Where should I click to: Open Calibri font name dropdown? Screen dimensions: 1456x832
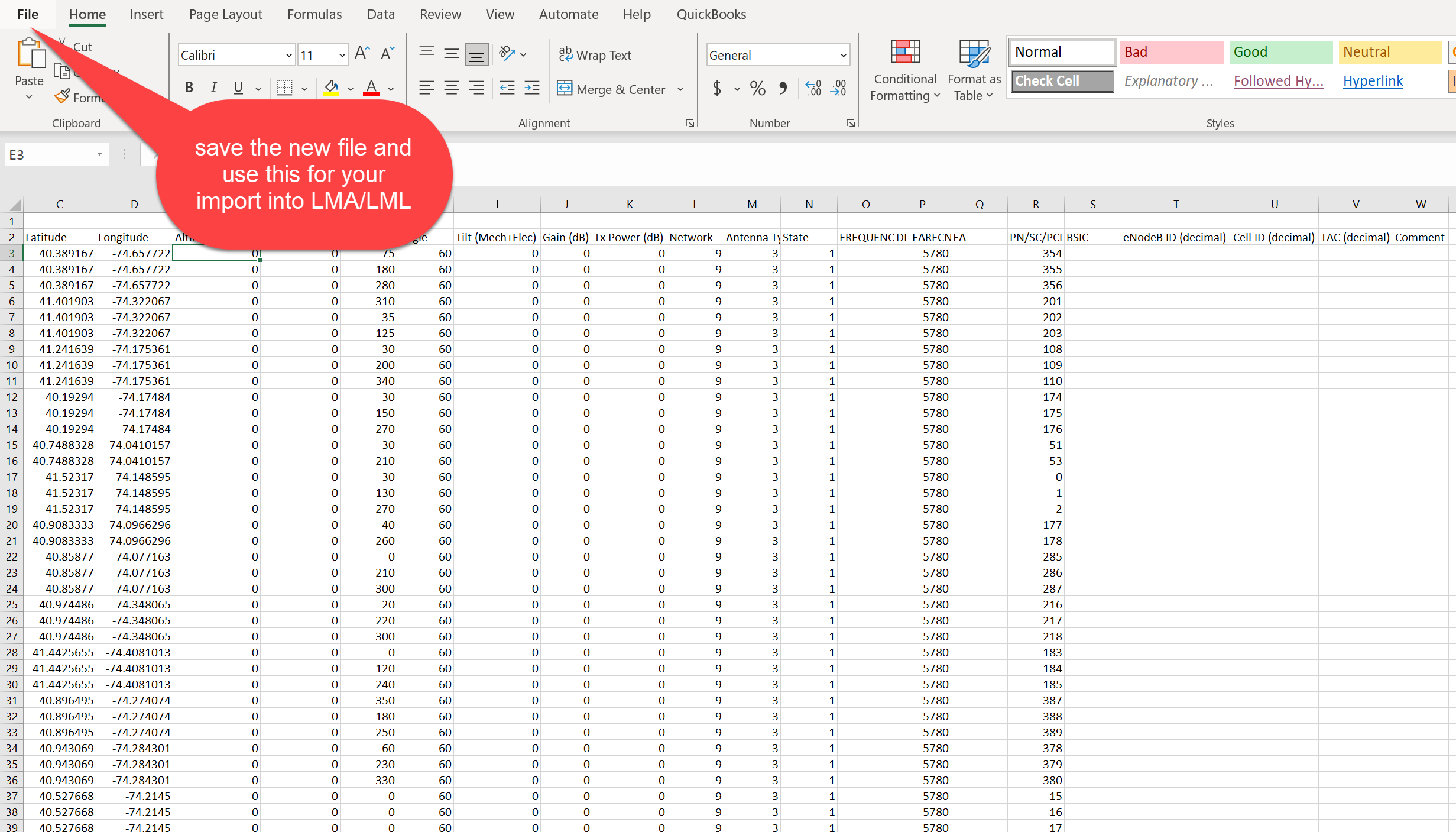[288, 55]
